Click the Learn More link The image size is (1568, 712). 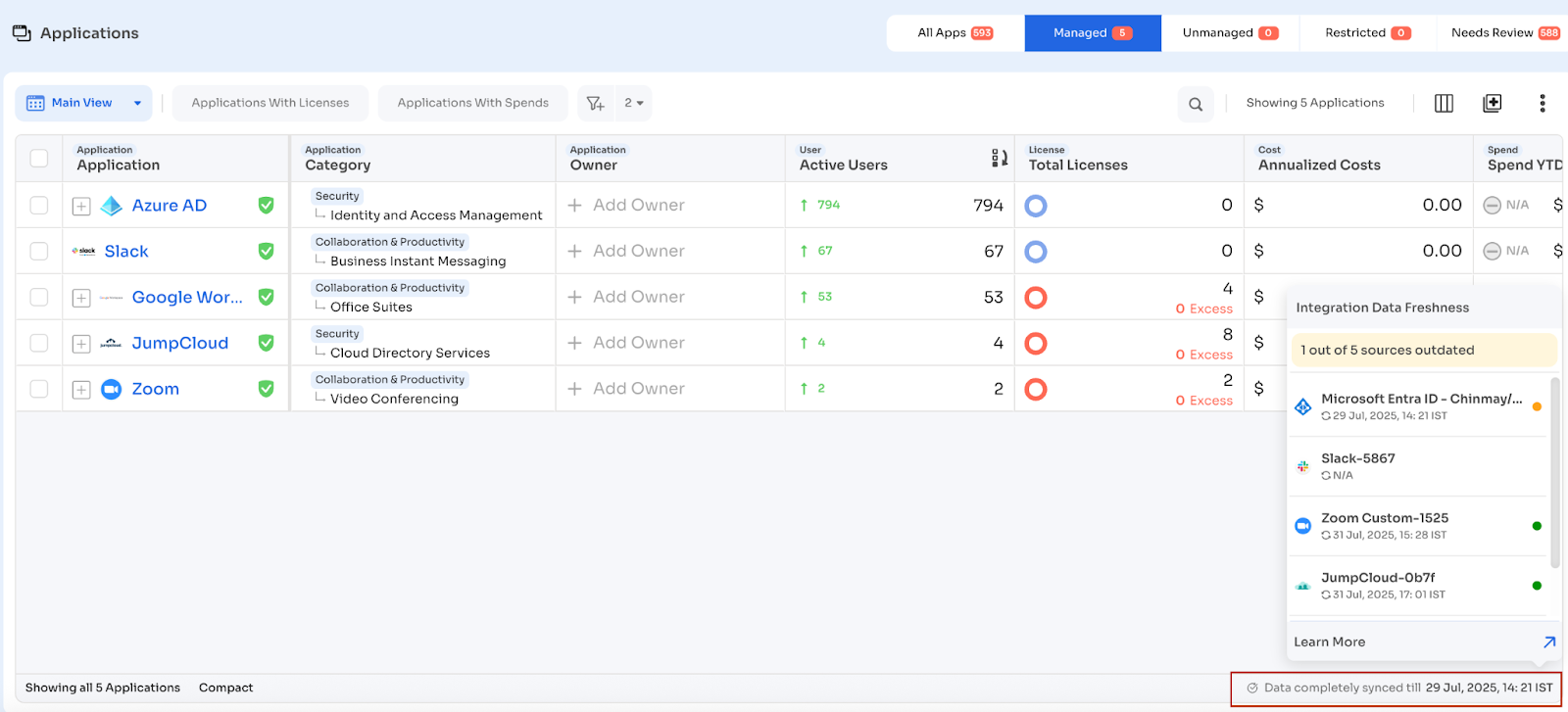[1330, 642]
